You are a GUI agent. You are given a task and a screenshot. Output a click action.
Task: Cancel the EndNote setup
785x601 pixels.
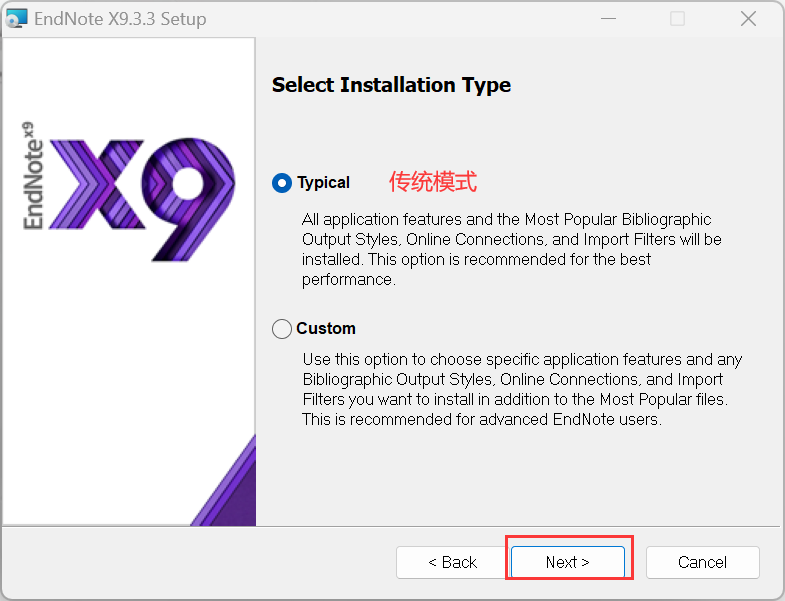point(702,562)
